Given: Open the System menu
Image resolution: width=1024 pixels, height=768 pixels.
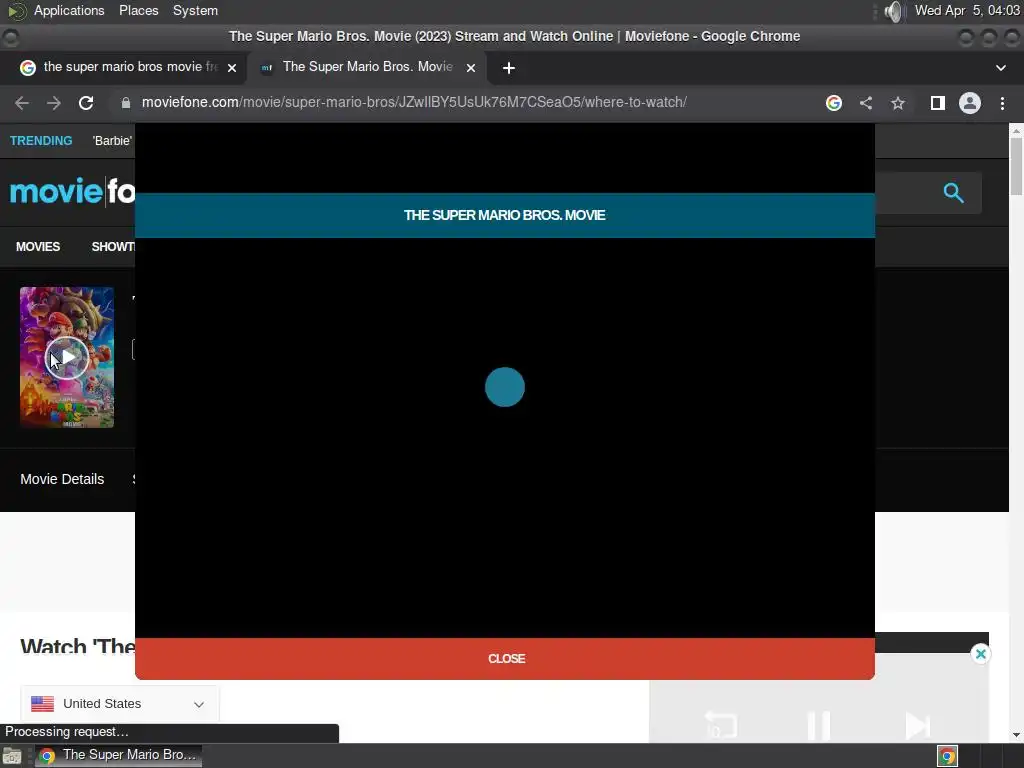Looking at the screenshot, I should coord(195,11).
